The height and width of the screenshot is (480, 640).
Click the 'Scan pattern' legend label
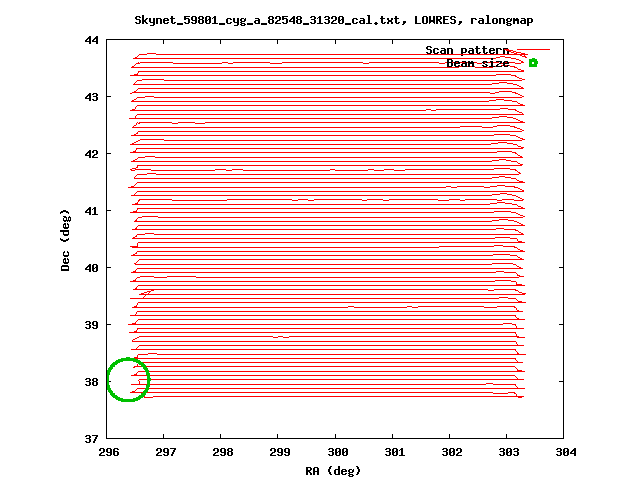[467, 50]
